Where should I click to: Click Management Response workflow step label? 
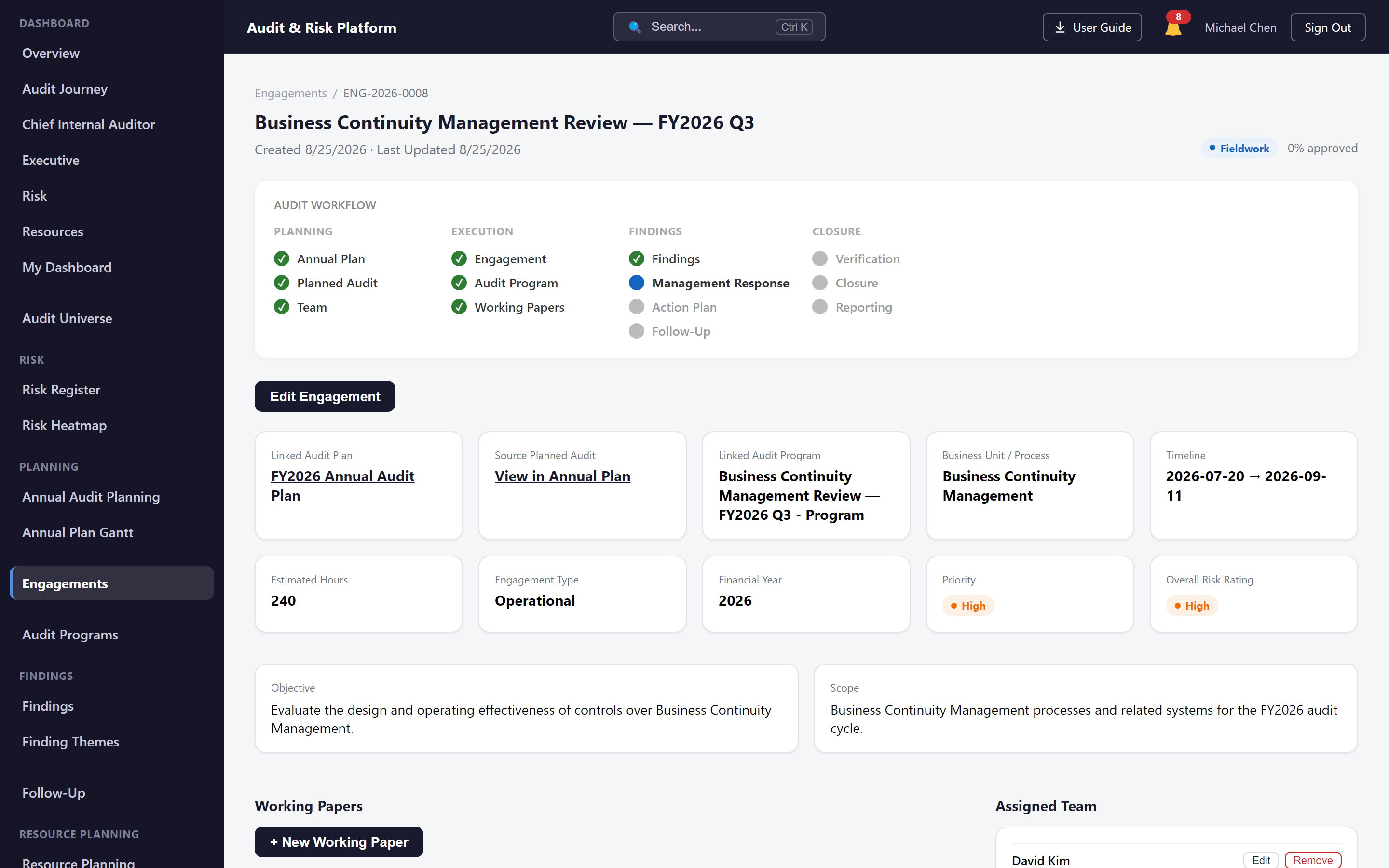[x=721, y=283]
